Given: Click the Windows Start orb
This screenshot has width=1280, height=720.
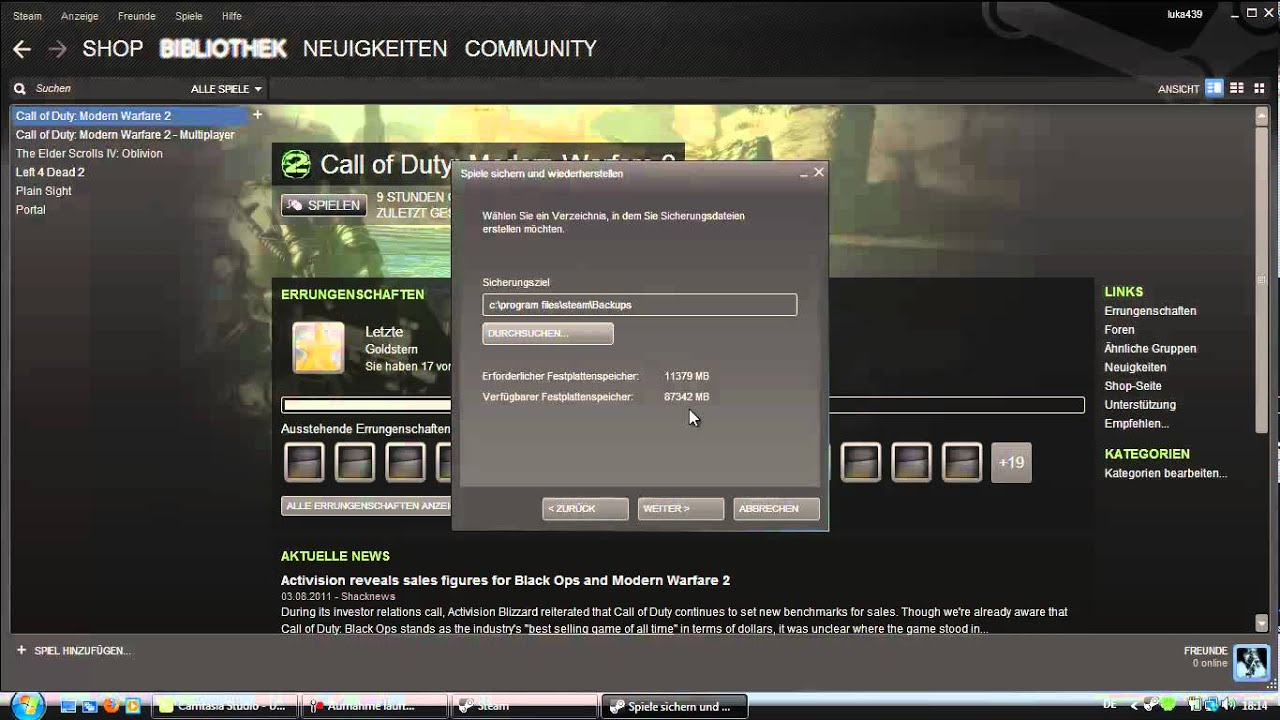Looking at the screenshot, I should pos(27,705).
